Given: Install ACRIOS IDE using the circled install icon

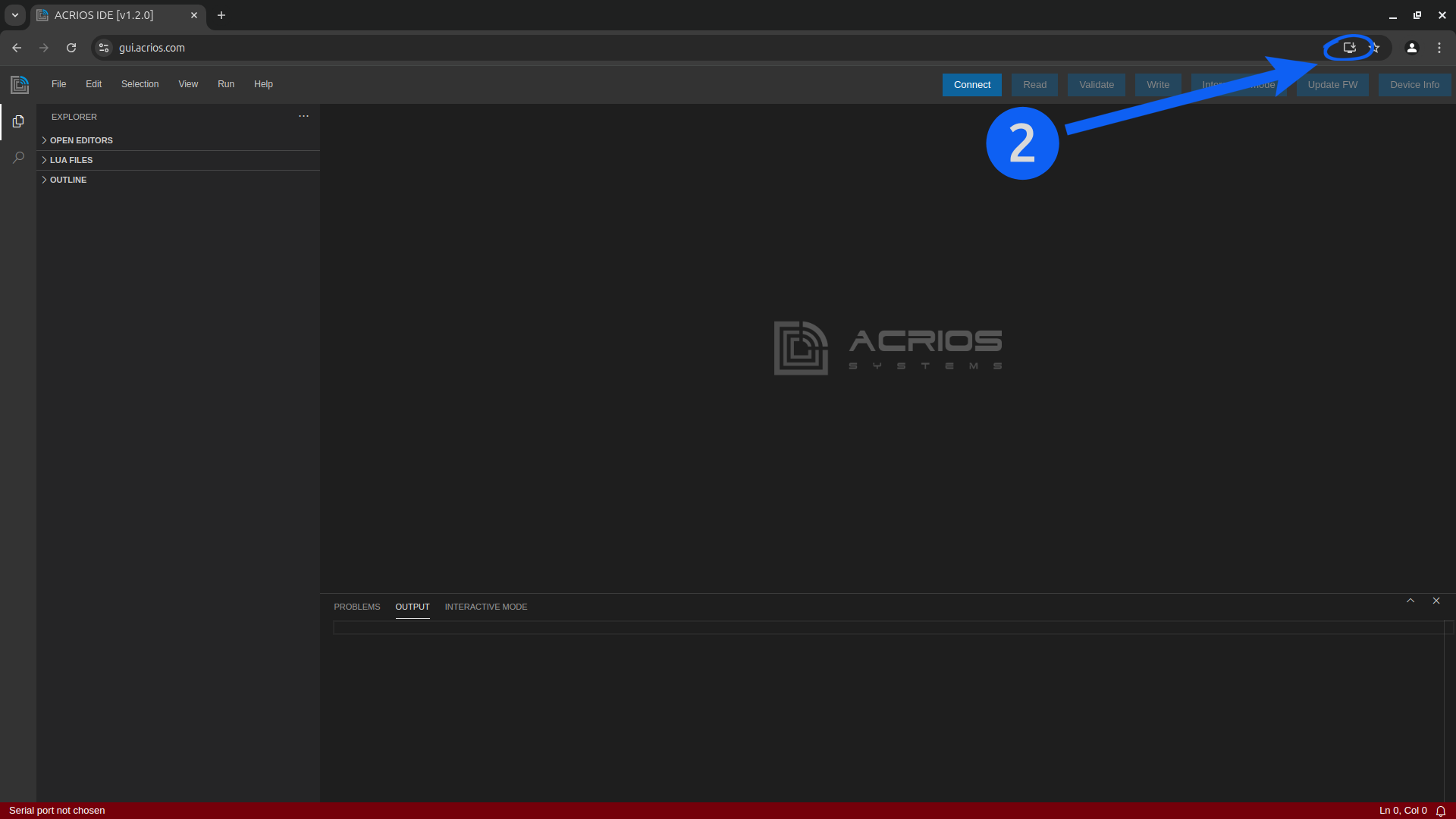Looking at the screenshot, I should click(1349, 47).
